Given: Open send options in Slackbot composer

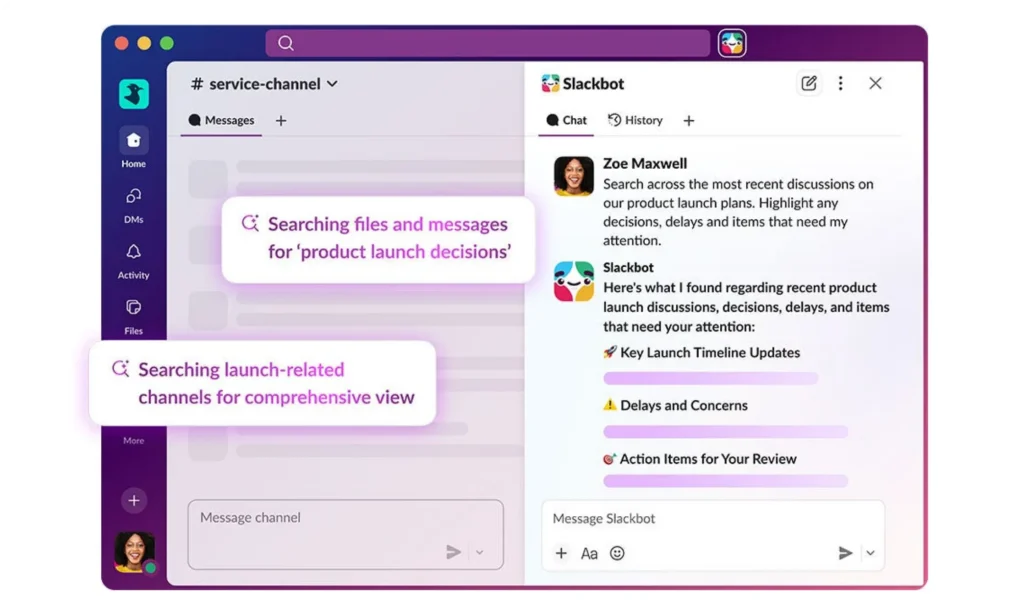Looking at the screenshot, I should 871,553.
